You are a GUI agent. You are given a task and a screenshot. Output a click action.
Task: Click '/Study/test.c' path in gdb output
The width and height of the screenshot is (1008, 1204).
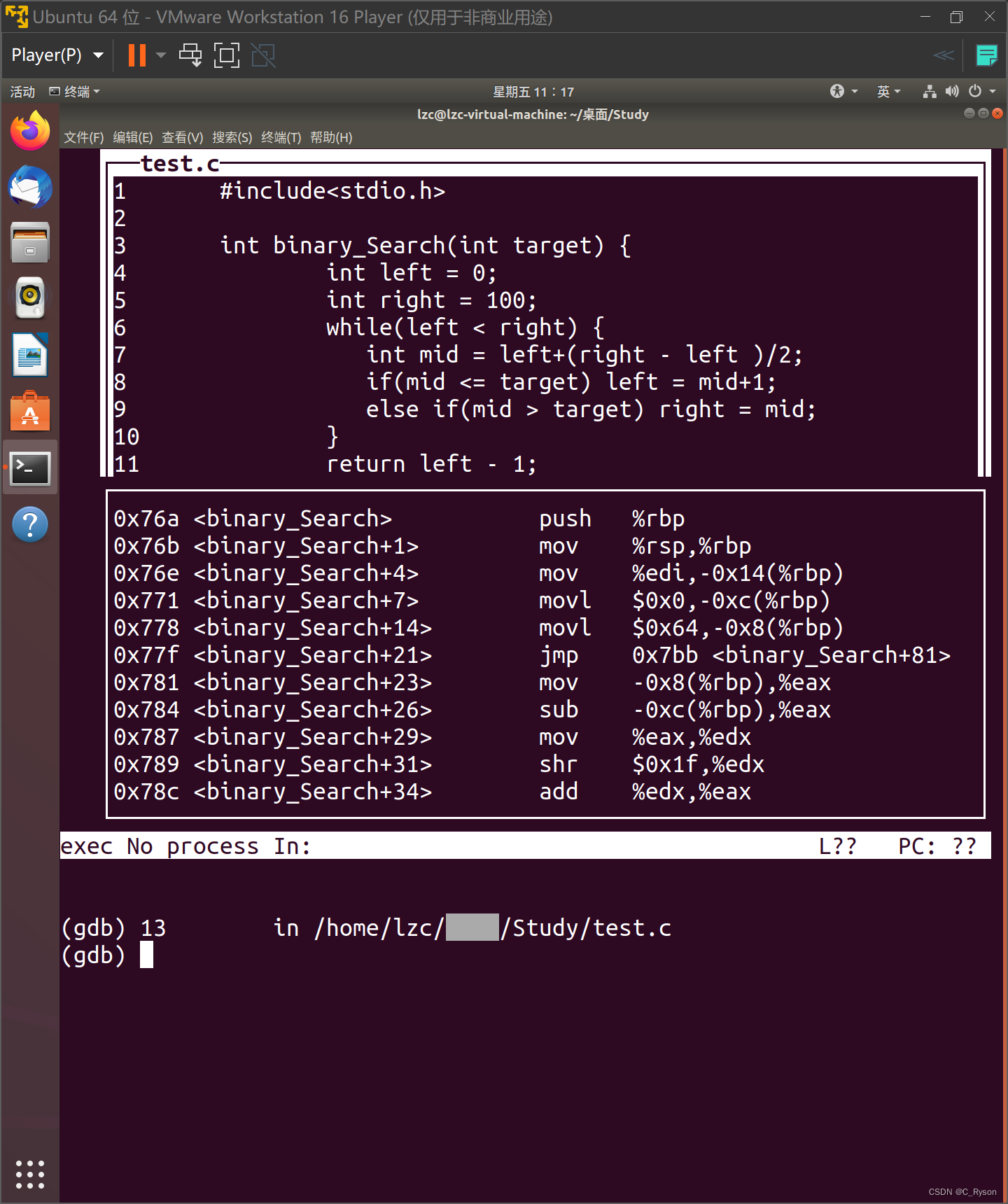click(x=586, y=928)
